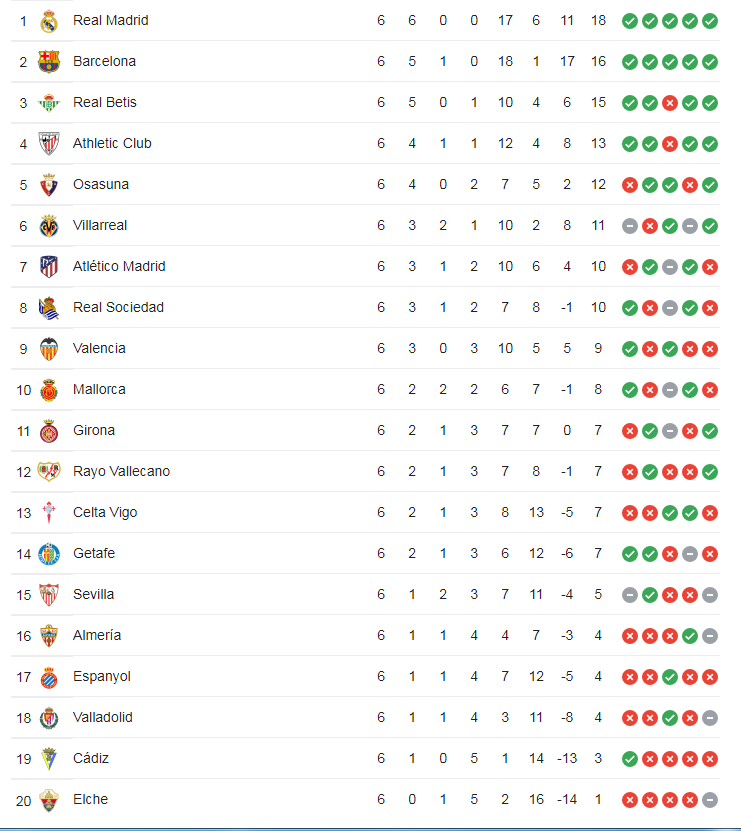
Task: Click the Celta Vigo club crest
Action: coord(49,513)
